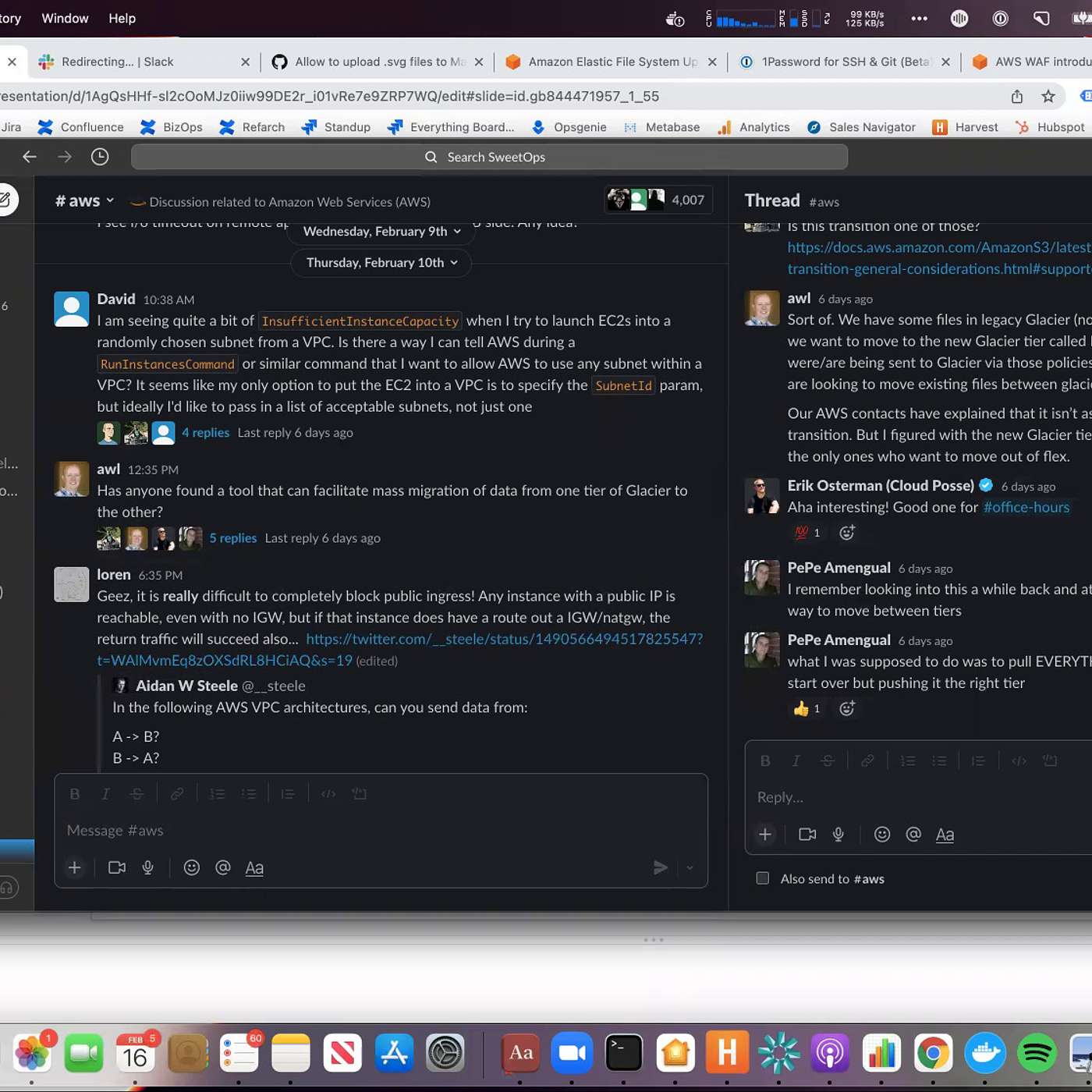Open '4 replies' thread on David's message
The height and width of the screenshot is (1092, 1092).
coord(205,433)
